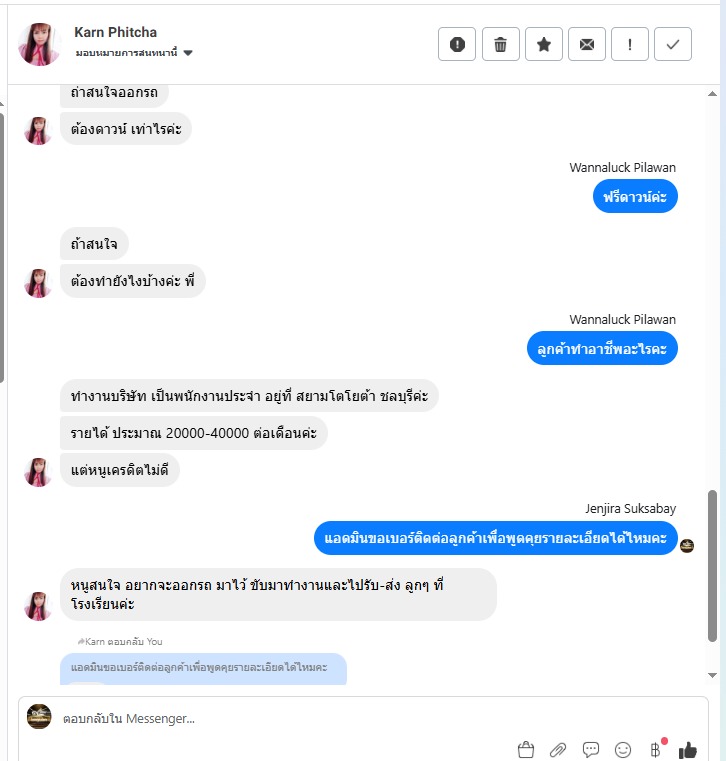Viewport: 726px width, 761px height.
Task: Open the assign conversation dropdown arrow
Action: coord(188,53)
